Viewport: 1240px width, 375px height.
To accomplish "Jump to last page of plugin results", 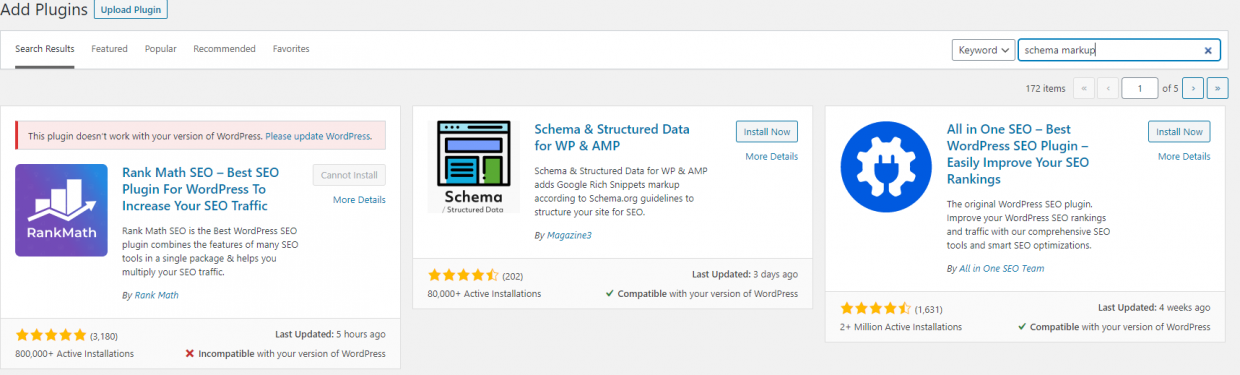I will (1218, 88).
